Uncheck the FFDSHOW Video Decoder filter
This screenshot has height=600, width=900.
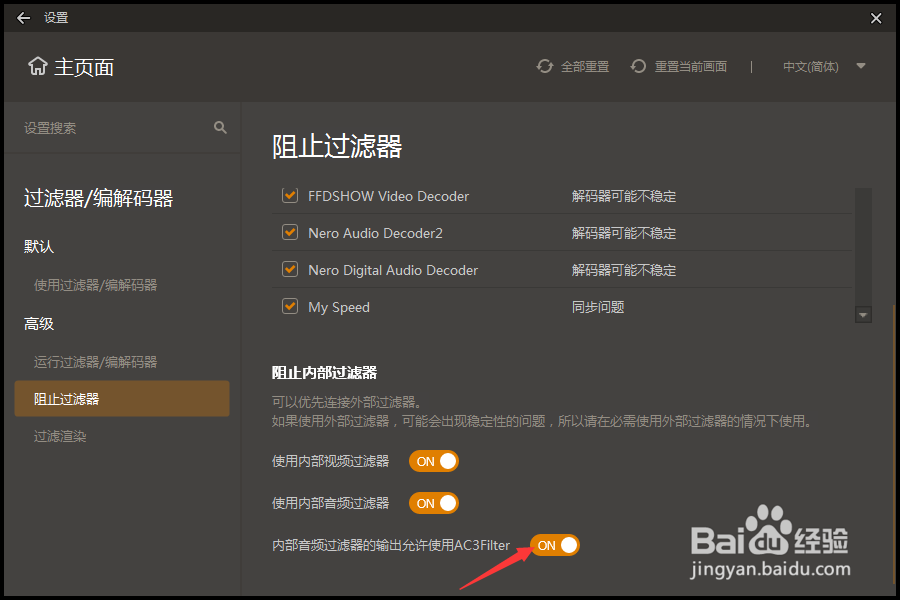coord(289,195)
